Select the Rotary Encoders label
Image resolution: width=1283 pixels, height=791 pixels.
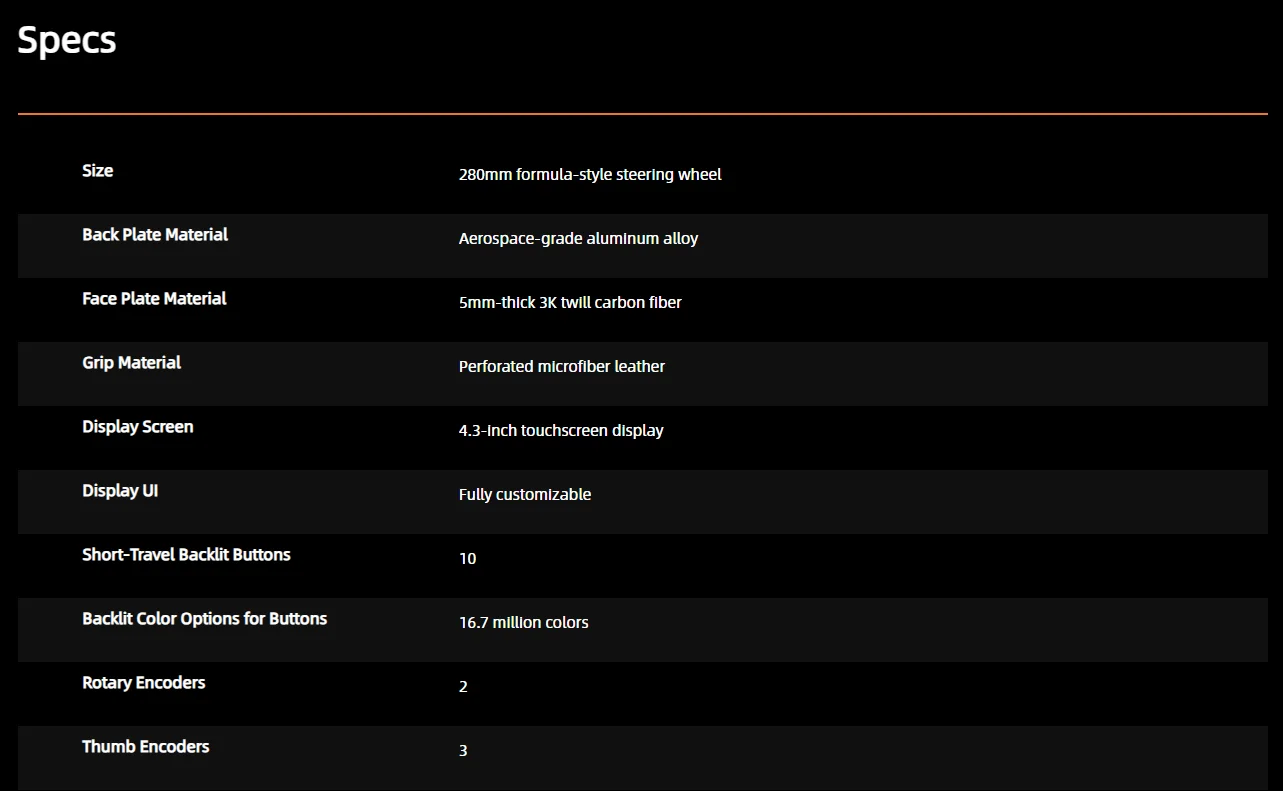point(144,683)
